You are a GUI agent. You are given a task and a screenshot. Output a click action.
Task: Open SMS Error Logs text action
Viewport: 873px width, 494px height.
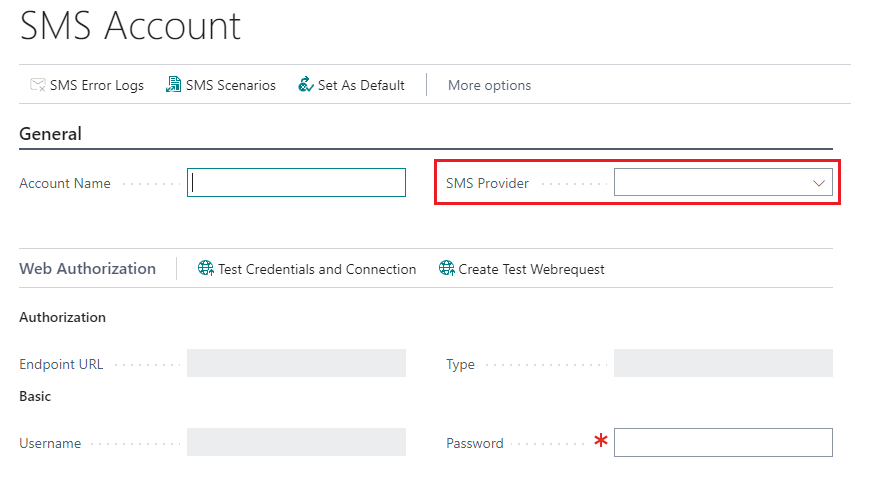(x=97, y=85)
